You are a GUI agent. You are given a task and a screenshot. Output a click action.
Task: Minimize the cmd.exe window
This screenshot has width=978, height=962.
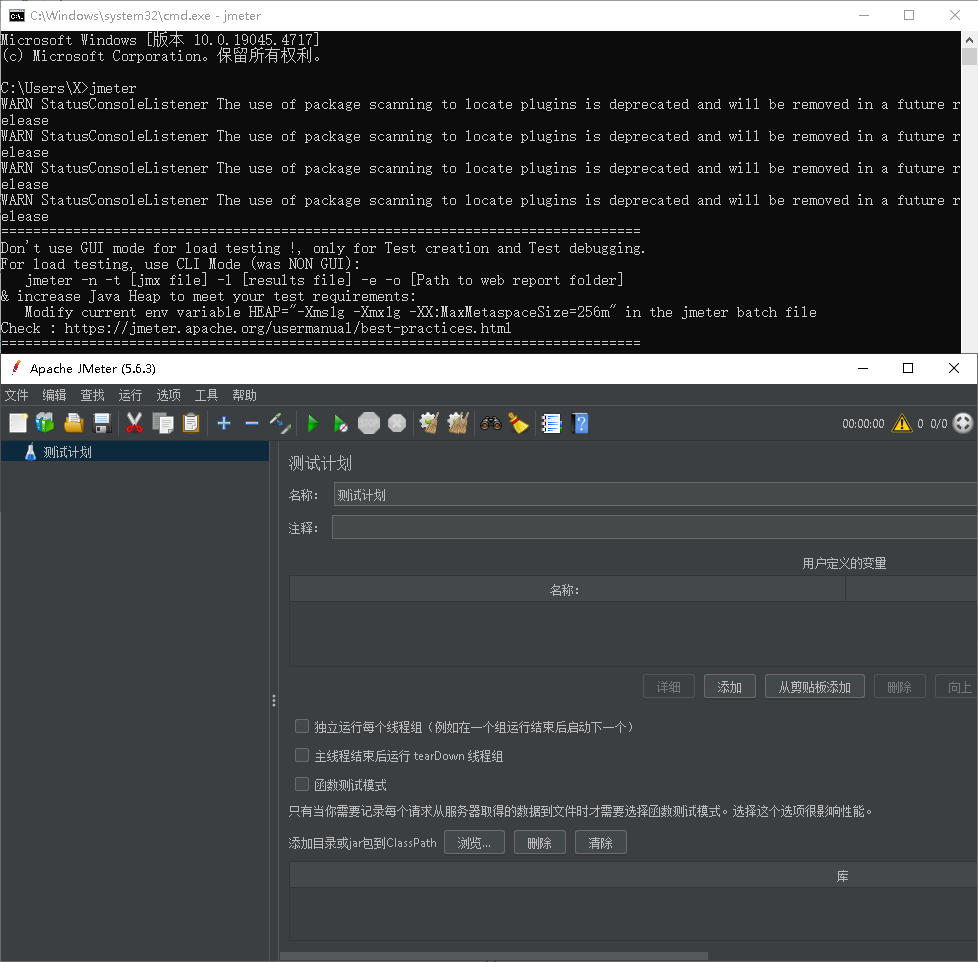click(864, 16)
